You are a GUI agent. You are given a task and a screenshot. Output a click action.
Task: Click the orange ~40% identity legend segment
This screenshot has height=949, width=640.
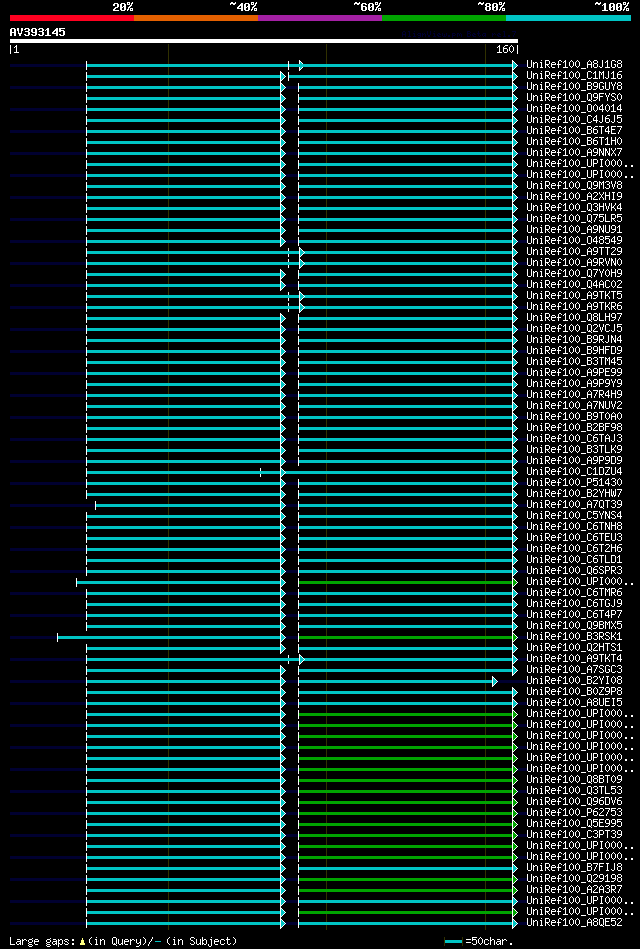[x=196, y=18]
